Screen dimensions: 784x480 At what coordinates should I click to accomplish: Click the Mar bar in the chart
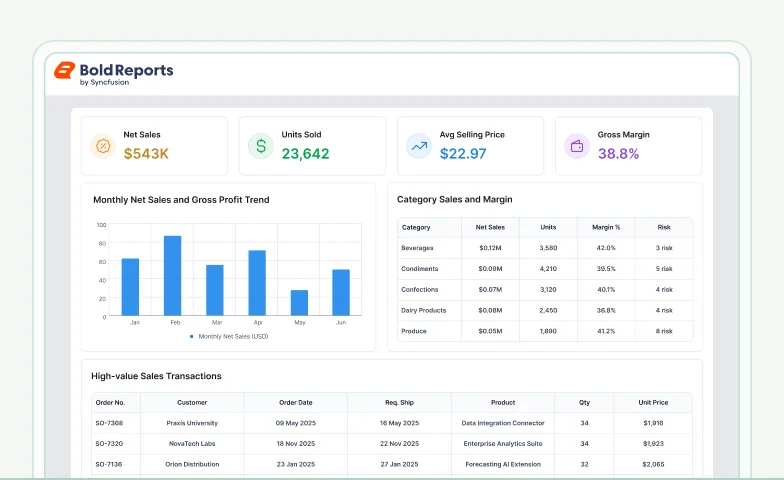click(x=215, y=290)
